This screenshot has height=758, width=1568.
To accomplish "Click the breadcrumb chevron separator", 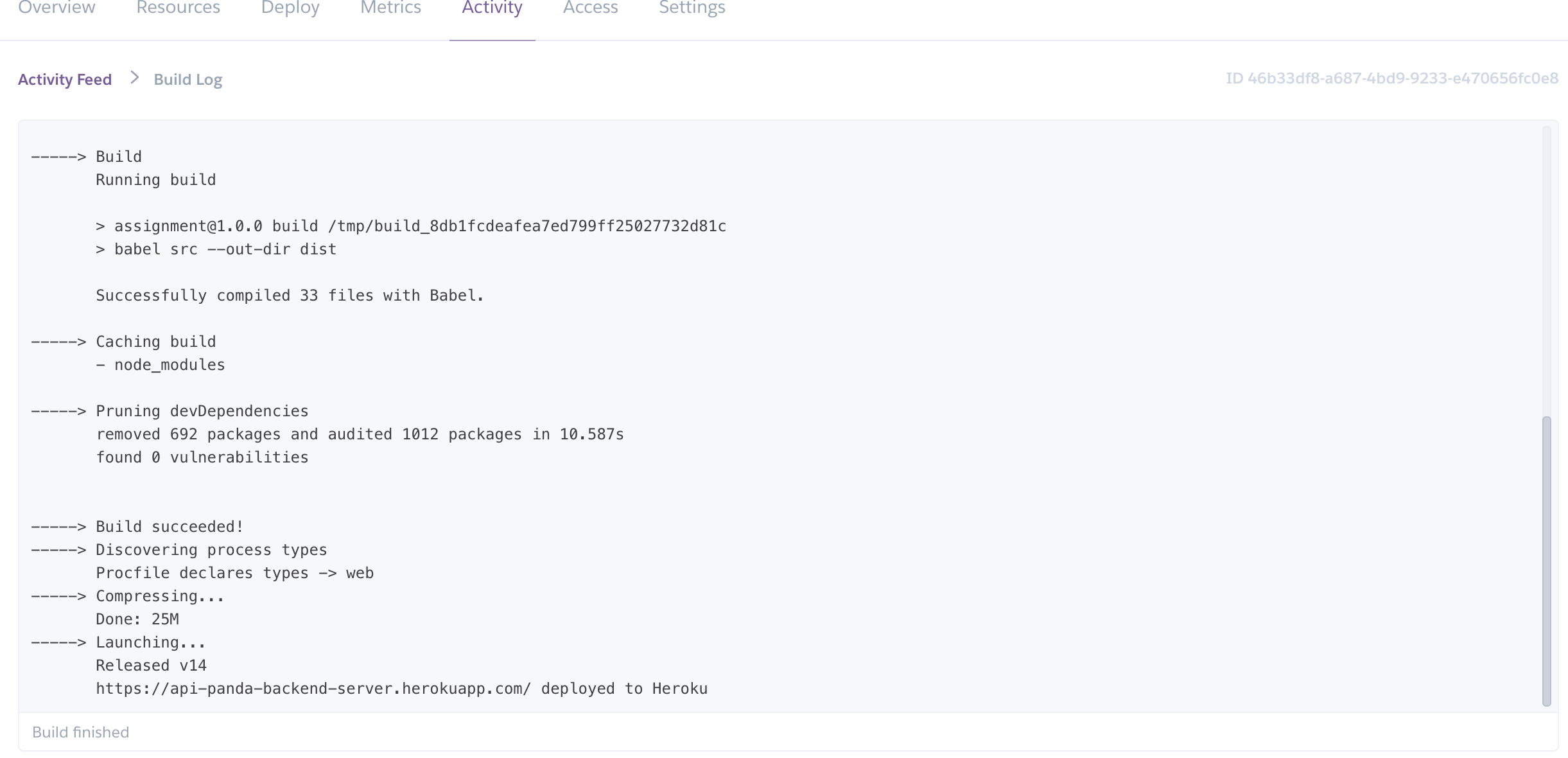I will 134,78.
